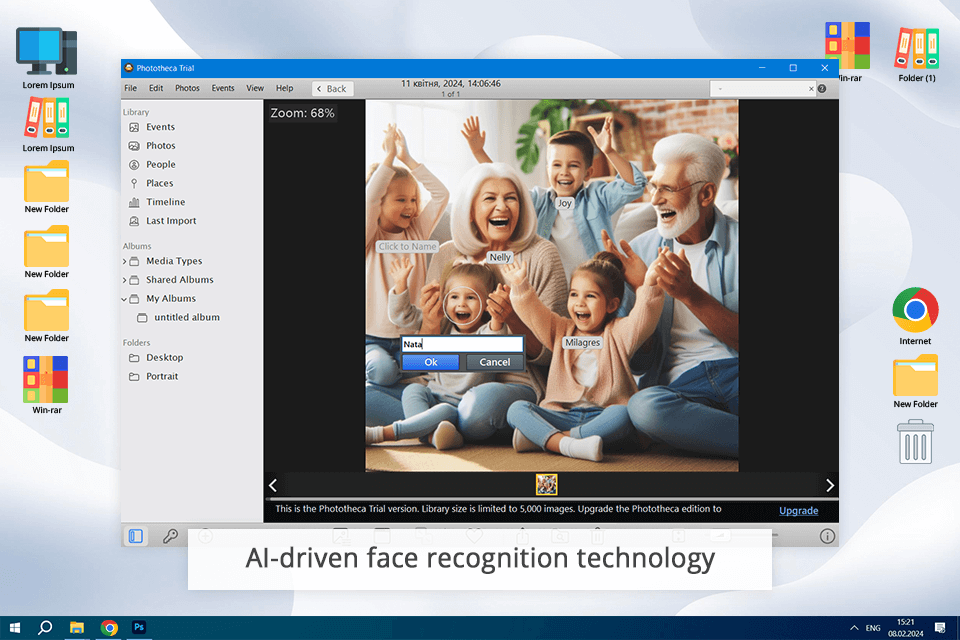Open the View menu

click(x=255, y=88)
